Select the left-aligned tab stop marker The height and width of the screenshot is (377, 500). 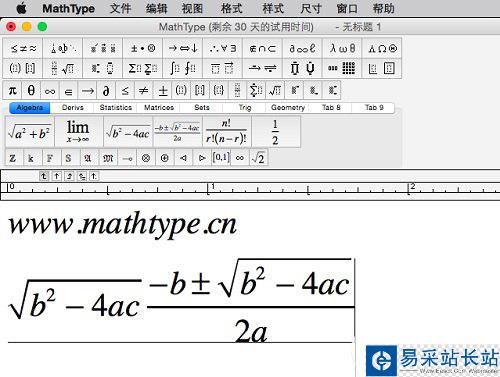pos(44,176)
